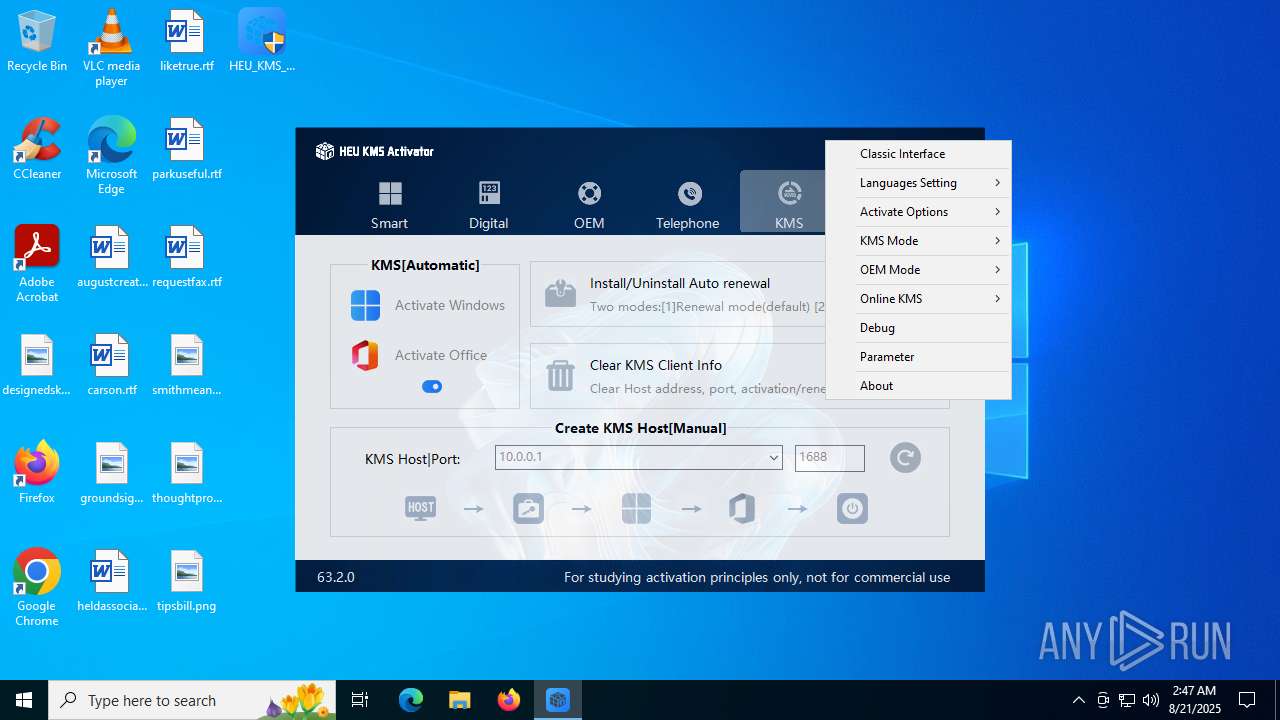Expand the KMS Mode submenu

[x=918, y=241]
